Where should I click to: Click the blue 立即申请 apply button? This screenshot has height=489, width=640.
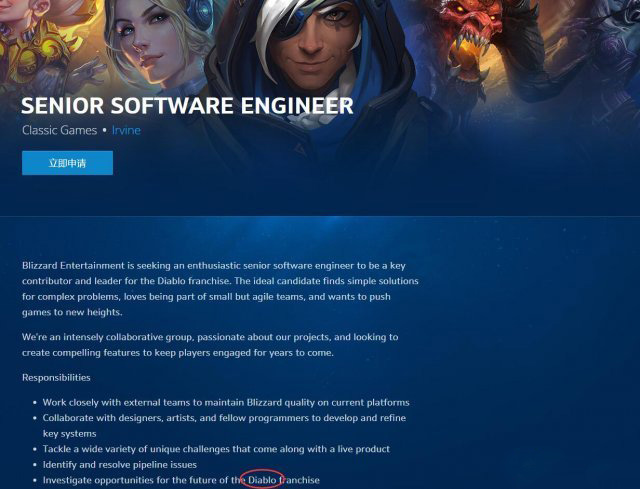click(67, 163)
